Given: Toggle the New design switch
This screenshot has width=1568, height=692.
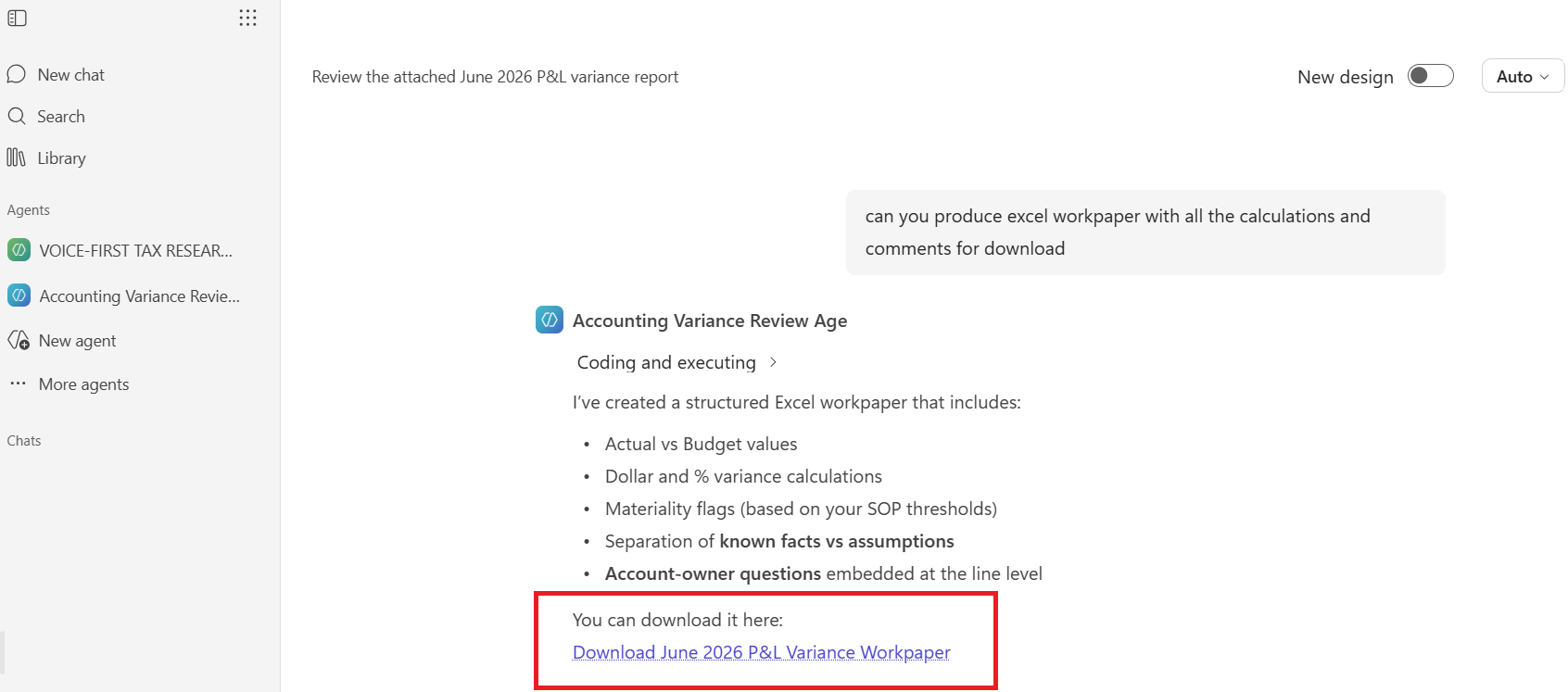Looking at the screenshot, I should point(1430,76).
